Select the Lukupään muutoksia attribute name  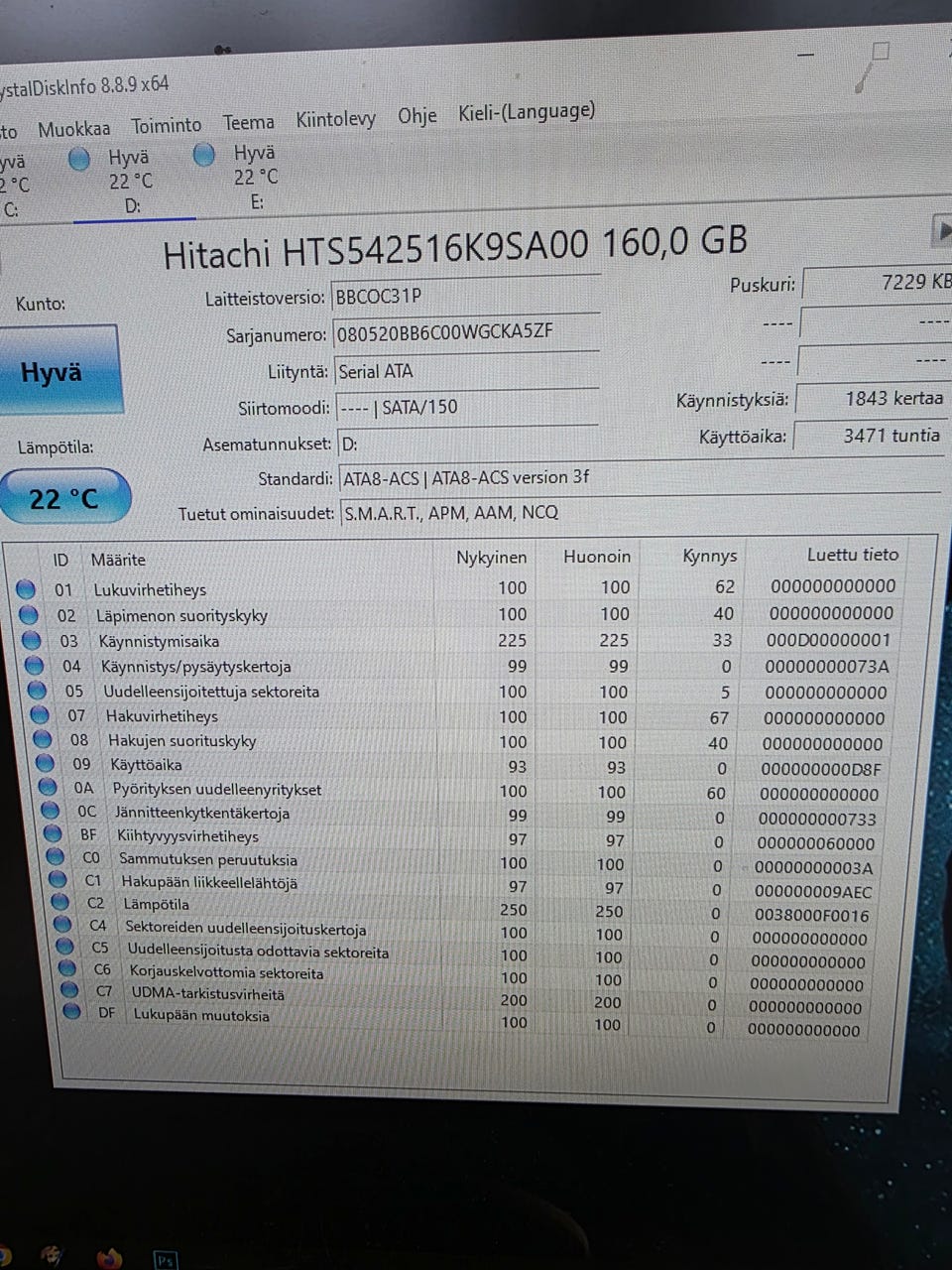(x=201, y=1015)
